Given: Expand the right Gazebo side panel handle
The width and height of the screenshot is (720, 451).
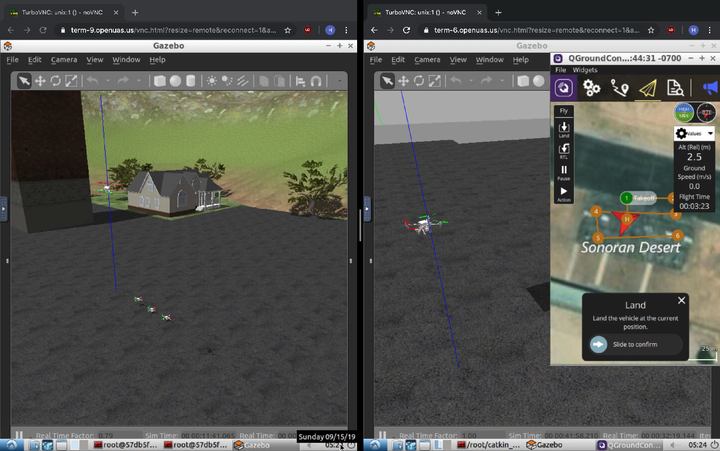Looking at the screenshot, I should click(x=368, y=208).
